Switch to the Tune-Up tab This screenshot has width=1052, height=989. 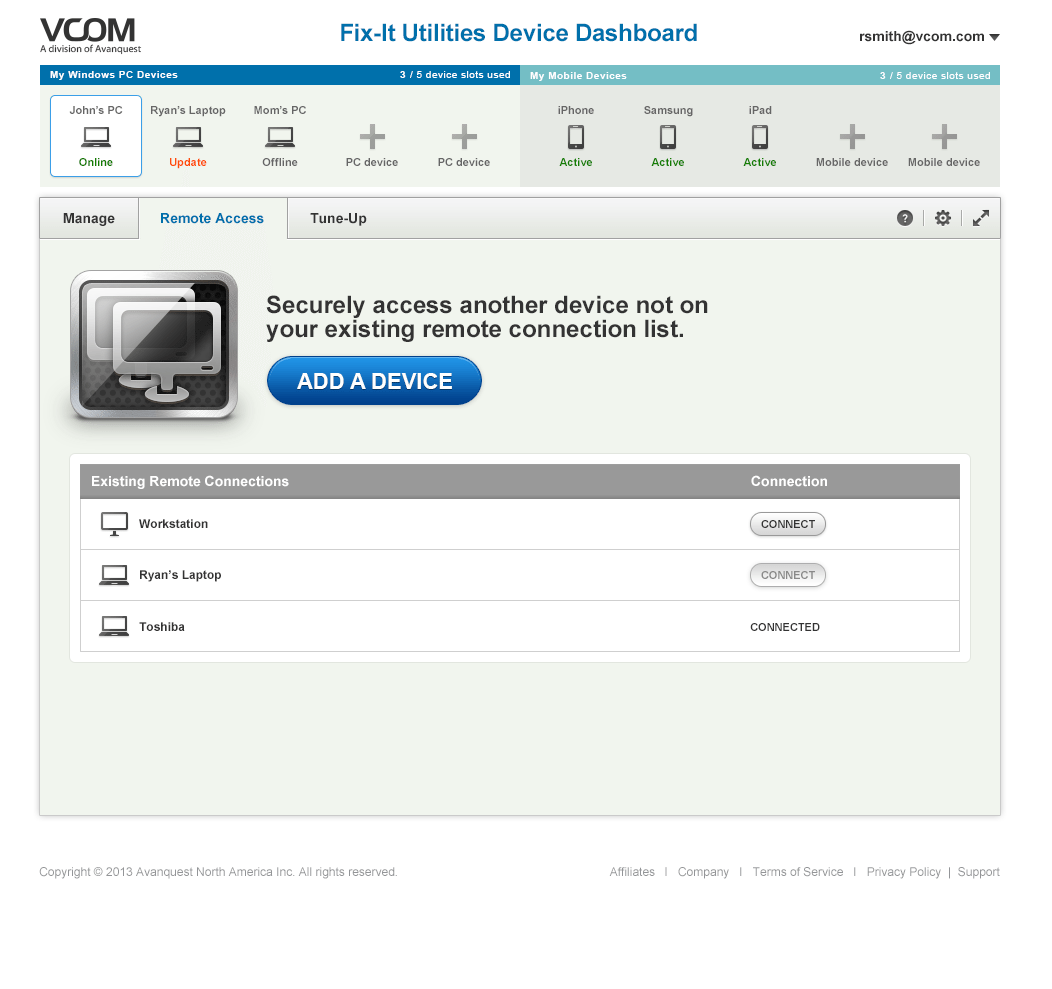click(338, 218)
